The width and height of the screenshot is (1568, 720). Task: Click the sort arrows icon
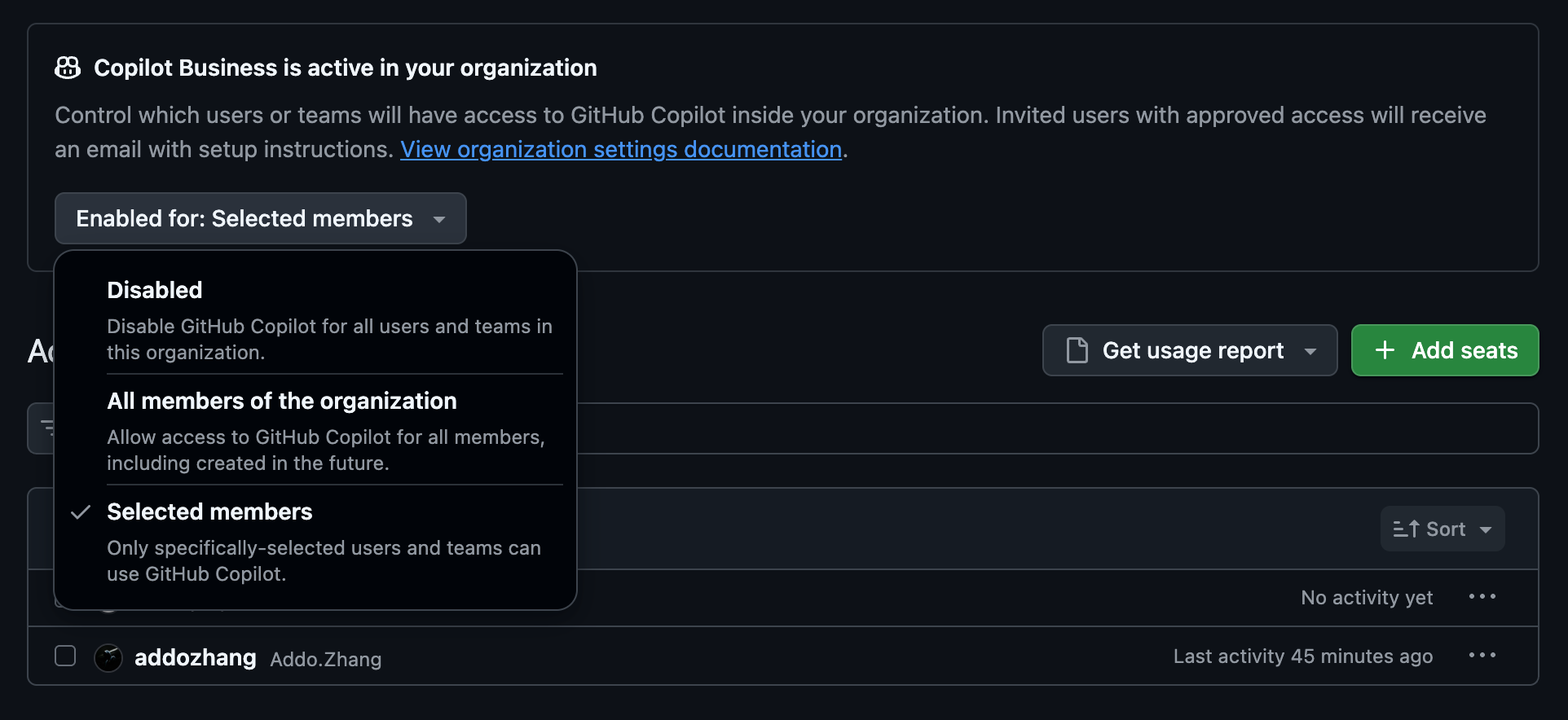point(1405,529)
